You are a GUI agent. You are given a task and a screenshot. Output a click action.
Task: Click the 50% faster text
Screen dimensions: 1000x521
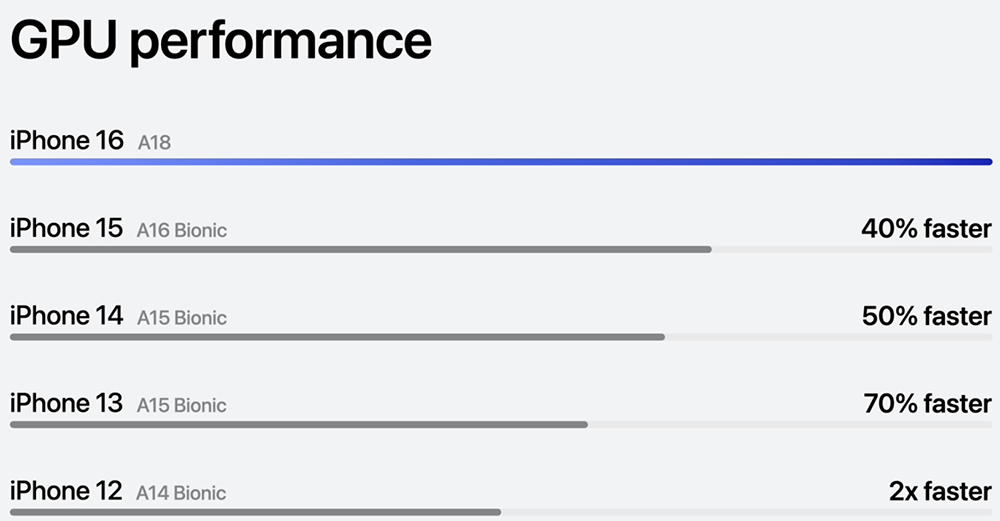pos(926,317)
